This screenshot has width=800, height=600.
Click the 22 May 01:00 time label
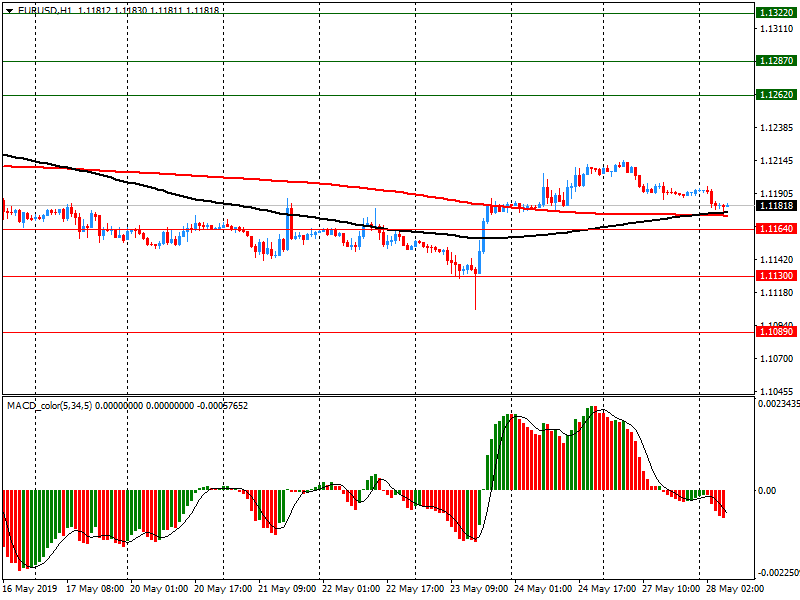coord(351,589)
